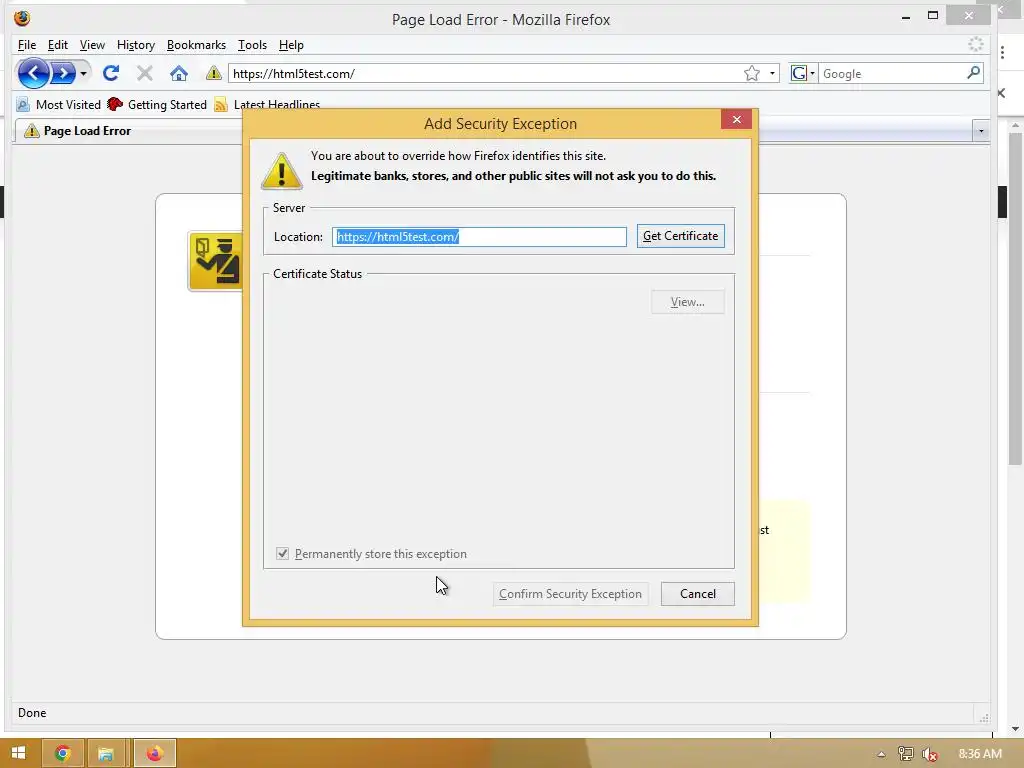Click the passport officer error page icon

click(x=216, y=261)
